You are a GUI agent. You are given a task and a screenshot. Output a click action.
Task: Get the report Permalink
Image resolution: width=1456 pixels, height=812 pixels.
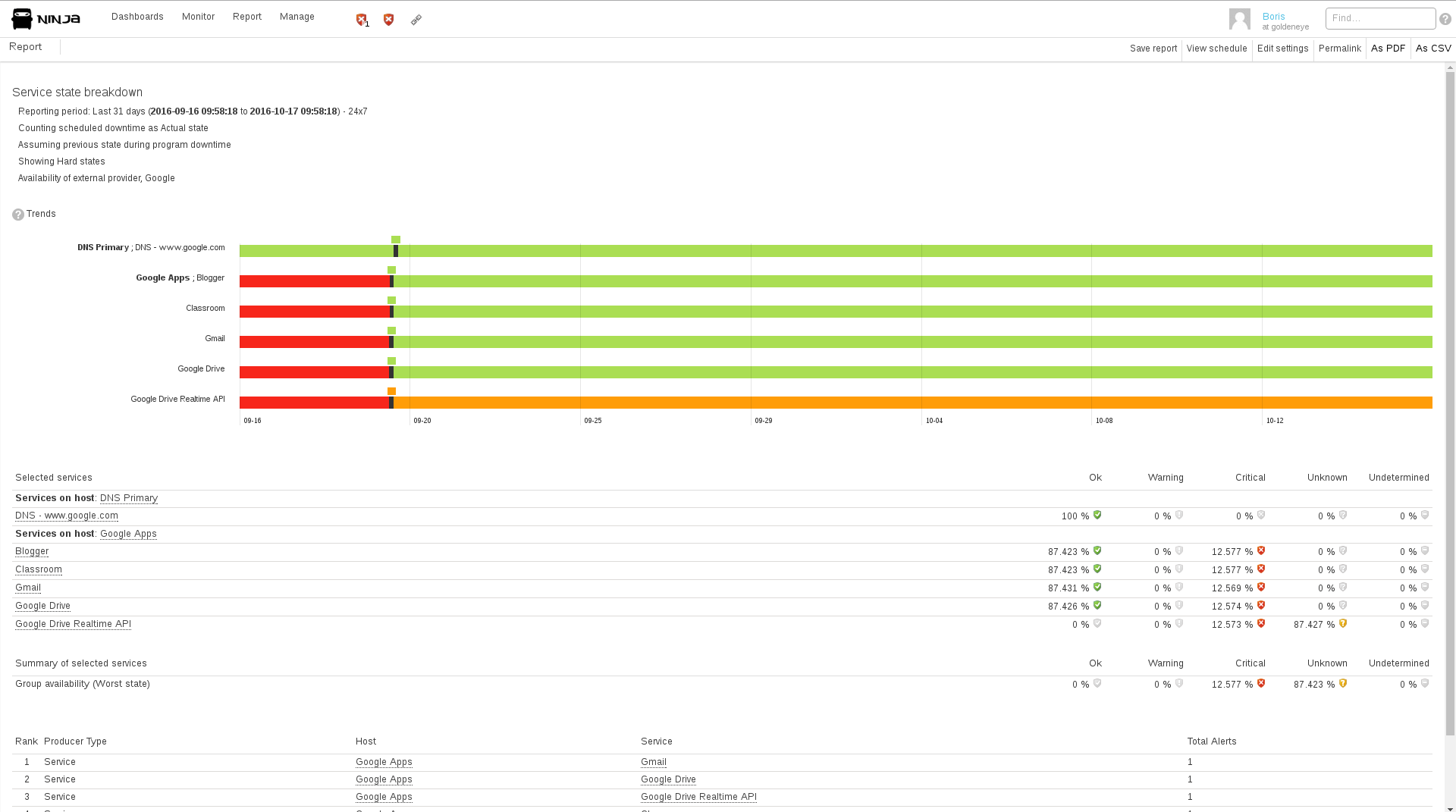pos(1339,49)
